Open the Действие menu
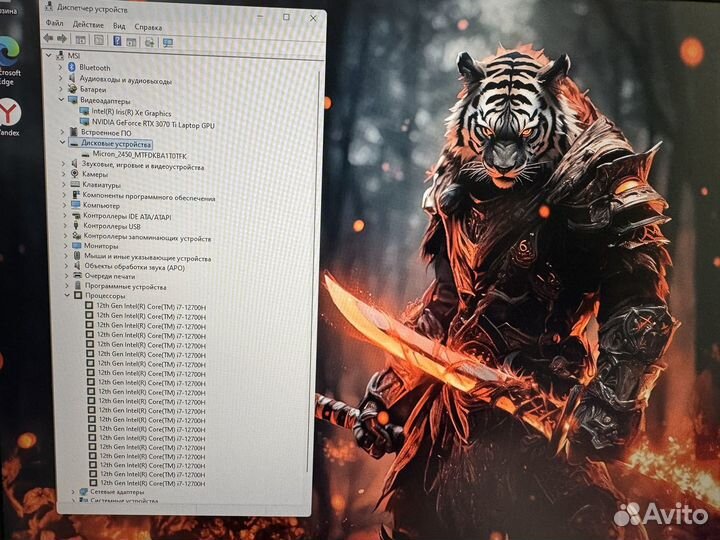Image resolution: width=720 pixels, height=540 pixels. (88, 24)
